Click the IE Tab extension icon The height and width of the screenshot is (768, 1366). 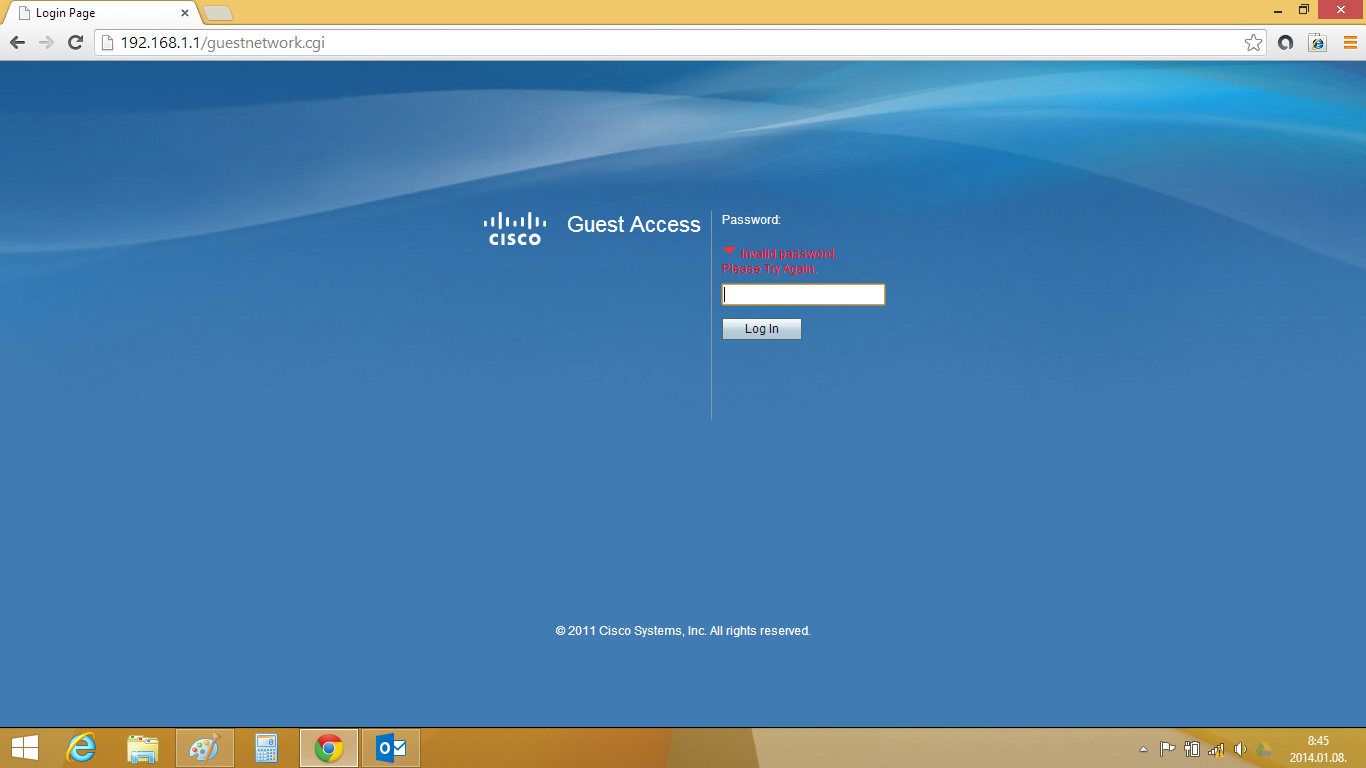[x=1318, y=42]
